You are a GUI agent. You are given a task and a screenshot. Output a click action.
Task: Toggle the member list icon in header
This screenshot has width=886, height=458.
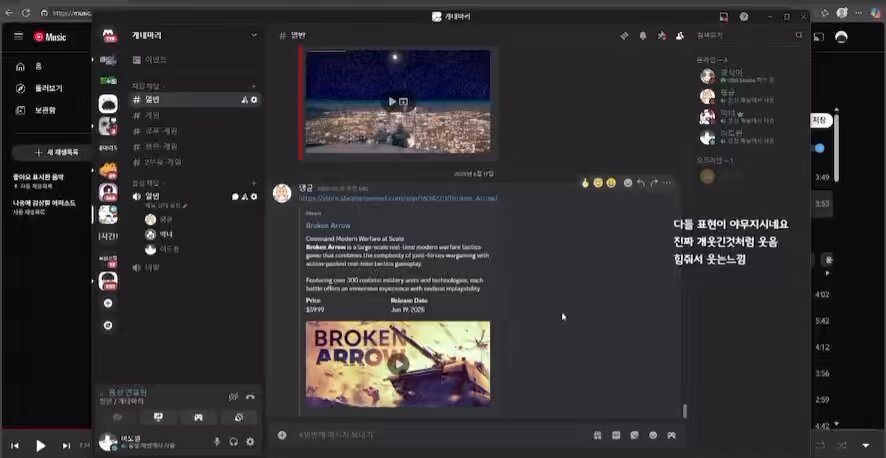[679, 36]
